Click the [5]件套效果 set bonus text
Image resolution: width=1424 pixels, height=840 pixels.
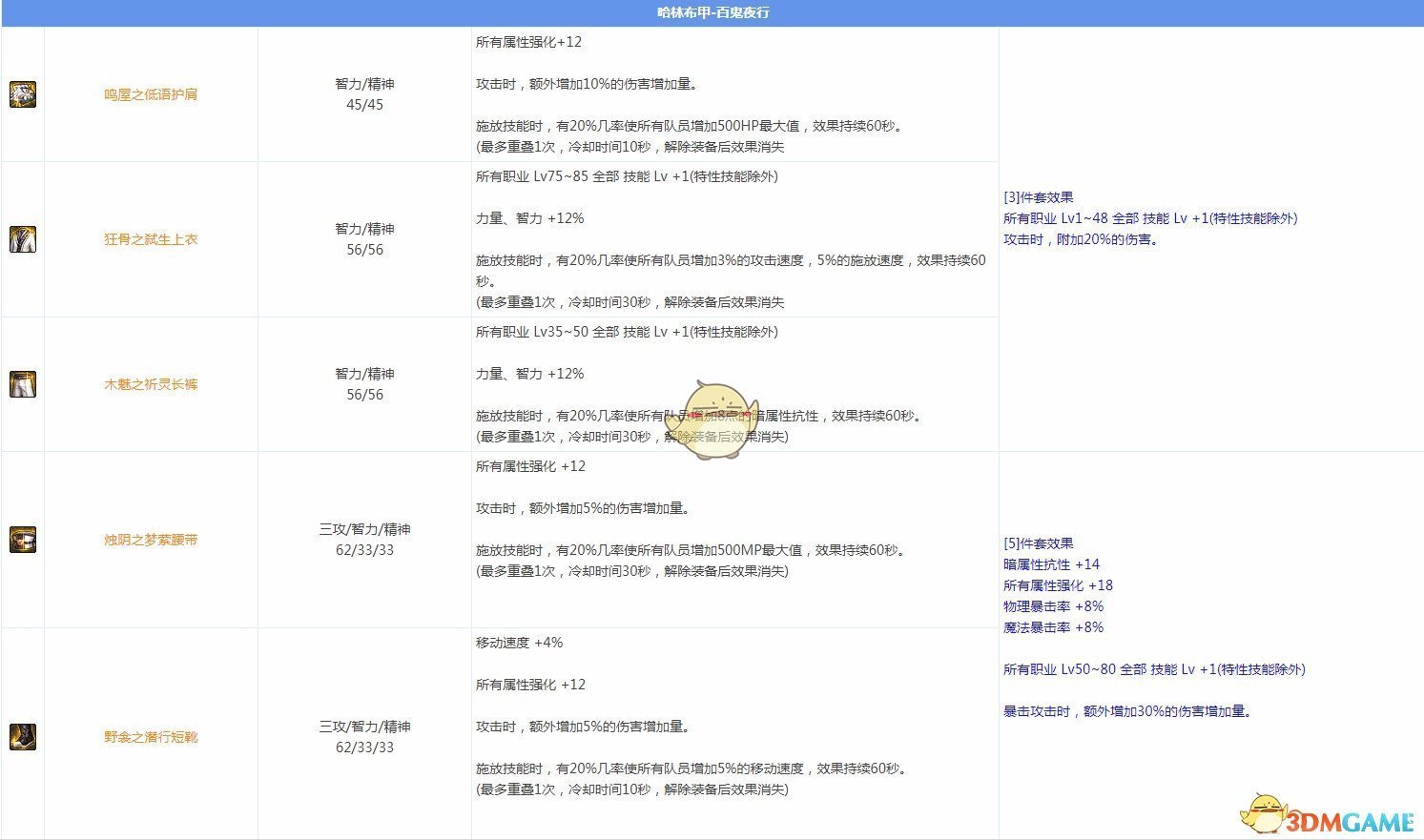[1041, 542]
